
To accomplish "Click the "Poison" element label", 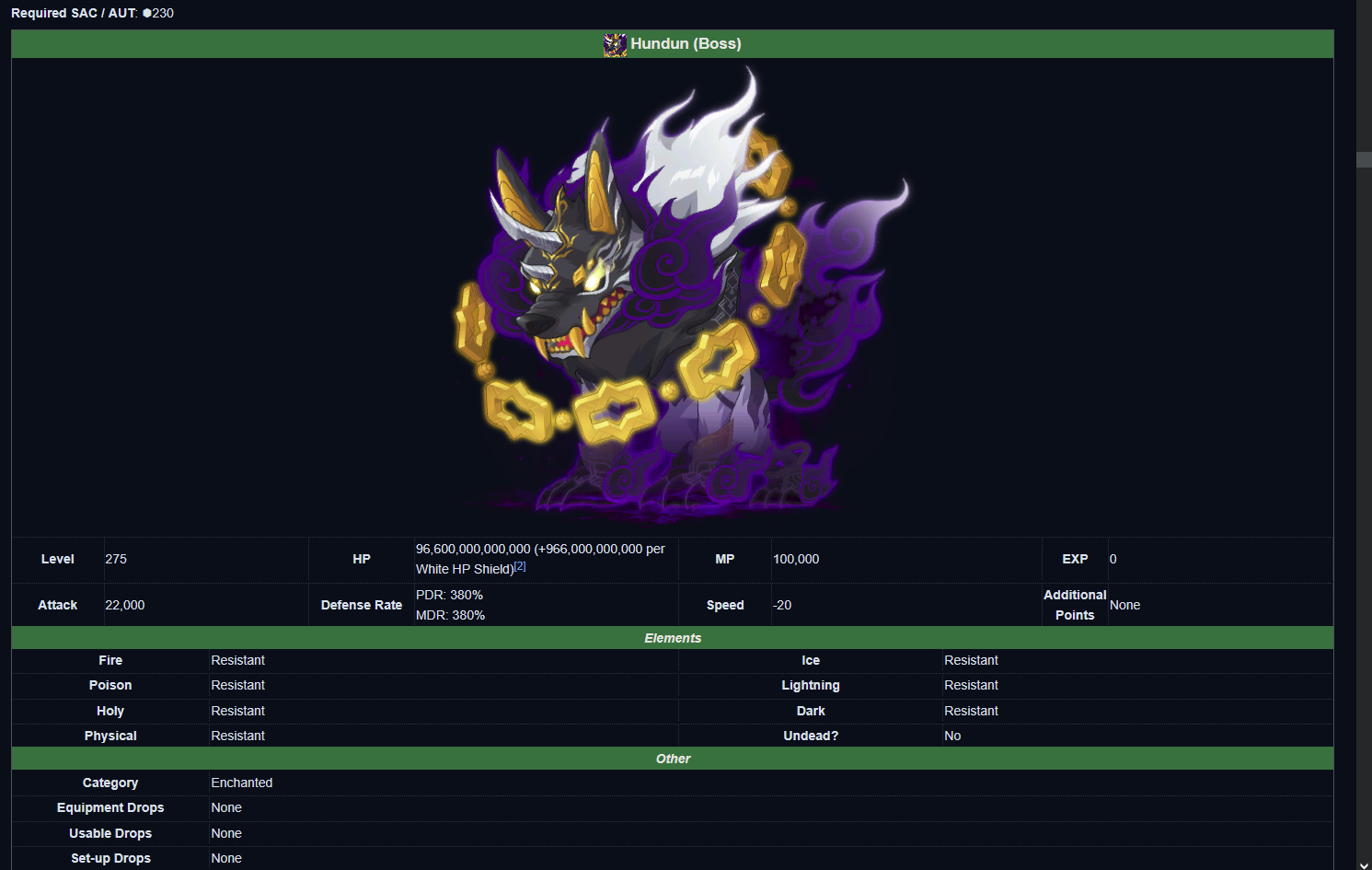I will coord(110,685).
